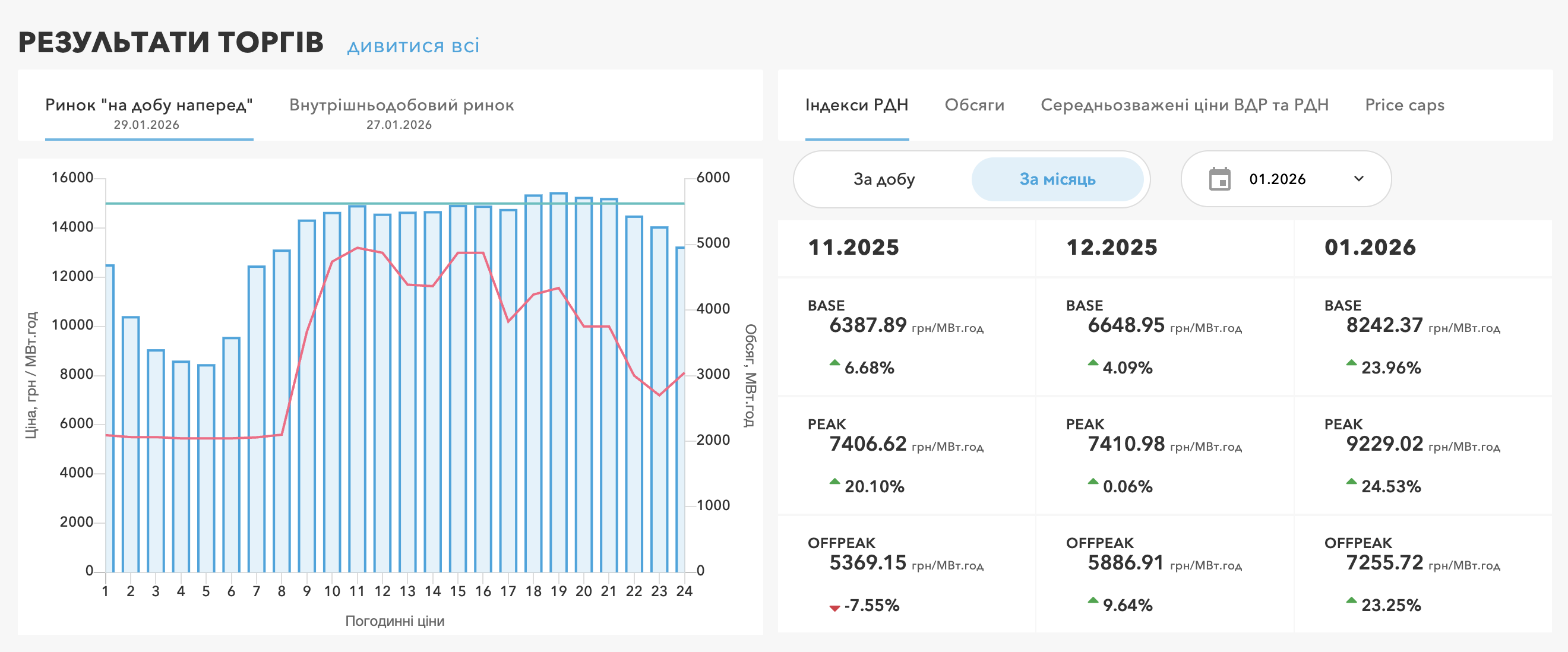Image resolution: width=1568 pixels, height=652 pixels.
Task: Click the 01.2026 BASE value 8242.37
Action: (x=1384, y=325)
